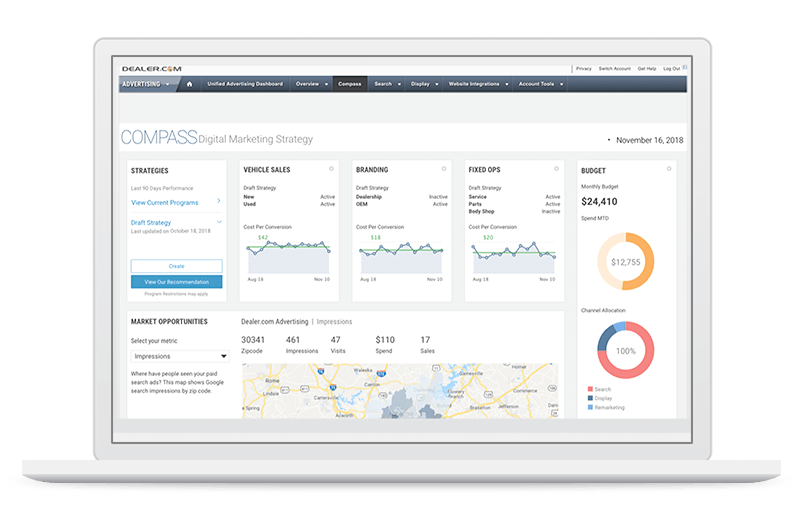Open View Current Programs link
The width and height of the screenshot is (800, 532).
point(165,202)
